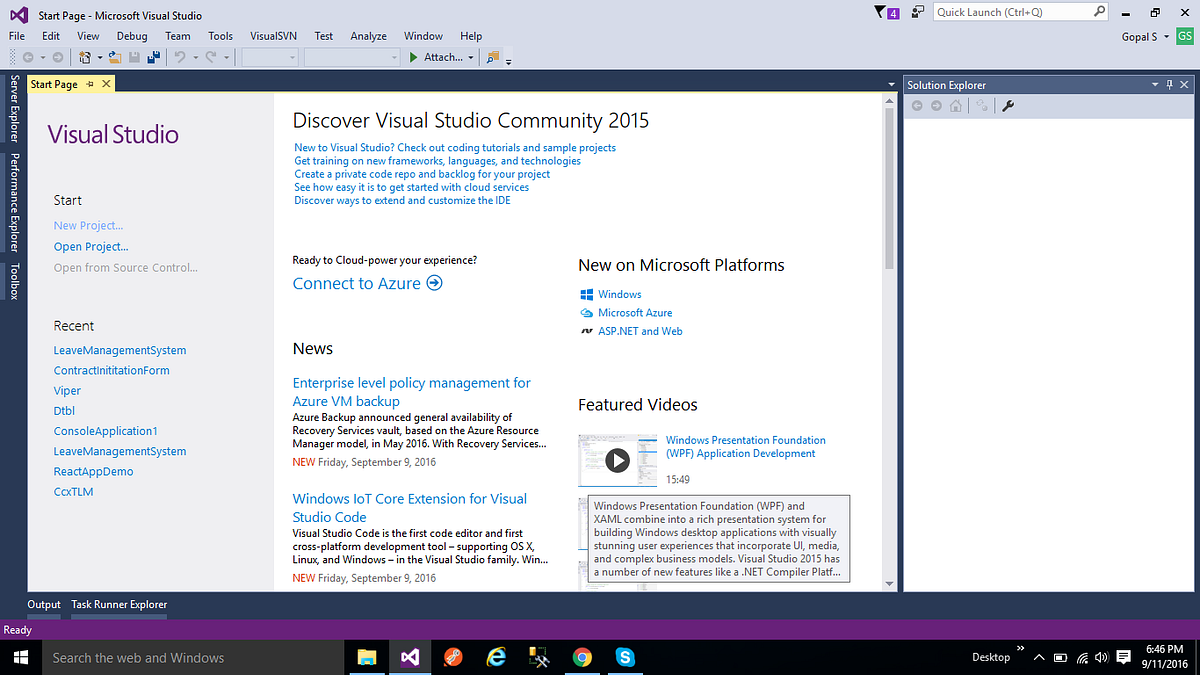Viewport: 1200px width, 675px height.
Task: Click the Find in Files toolbar icon
Action: point(492,58)
